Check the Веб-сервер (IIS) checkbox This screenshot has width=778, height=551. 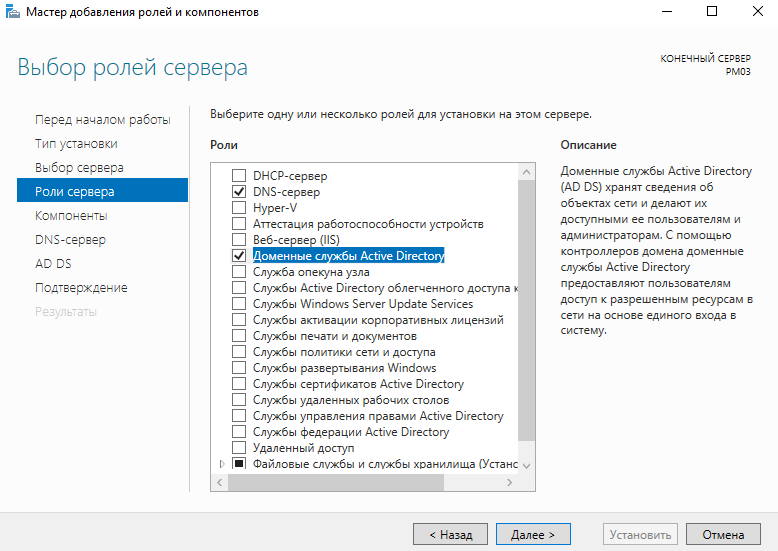click(239, 240)
